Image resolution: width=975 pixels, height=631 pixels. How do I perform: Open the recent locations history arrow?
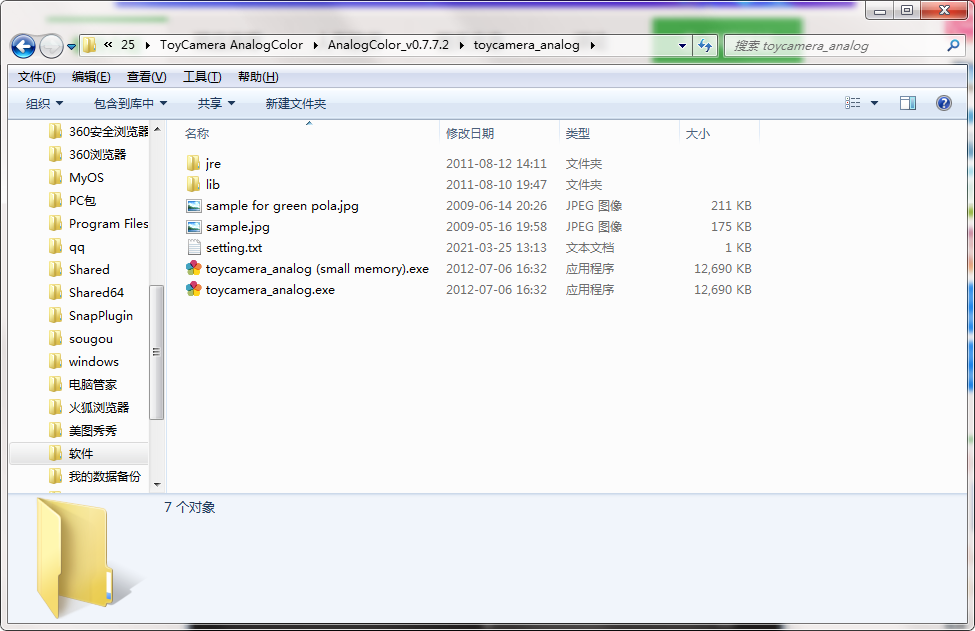[x=71, y=47]
